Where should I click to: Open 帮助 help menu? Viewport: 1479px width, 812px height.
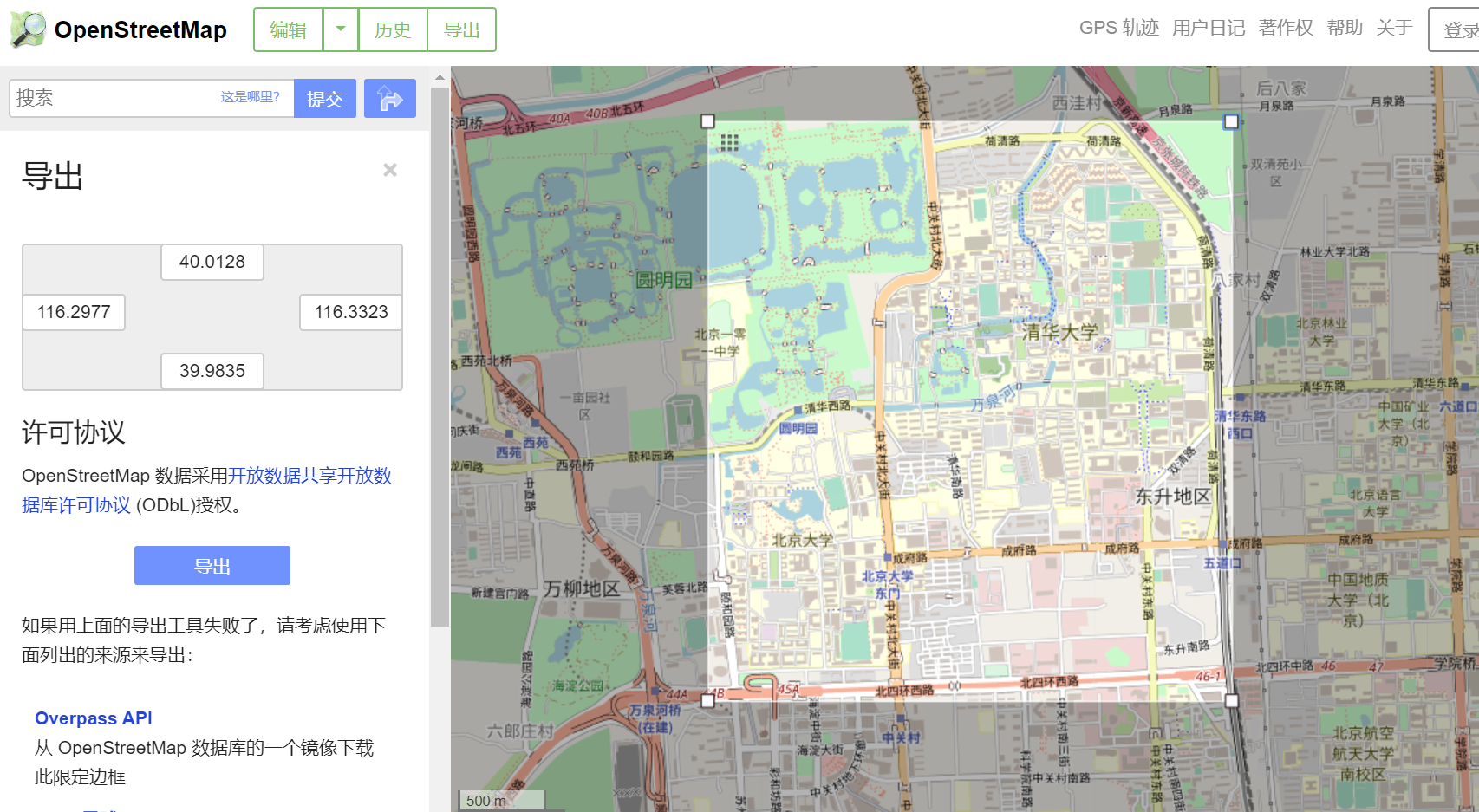1345,28
